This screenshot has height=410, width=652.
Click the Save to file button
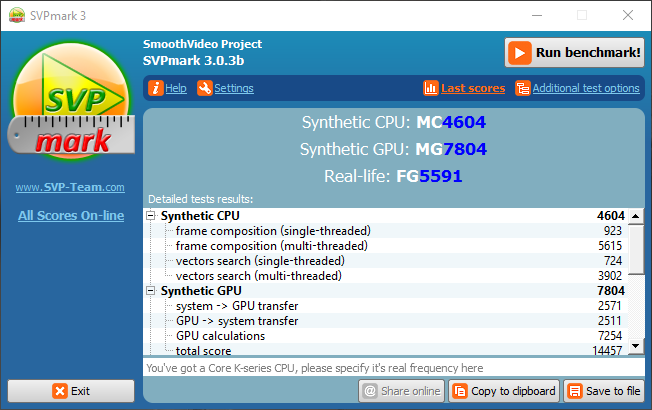point(604,391)
